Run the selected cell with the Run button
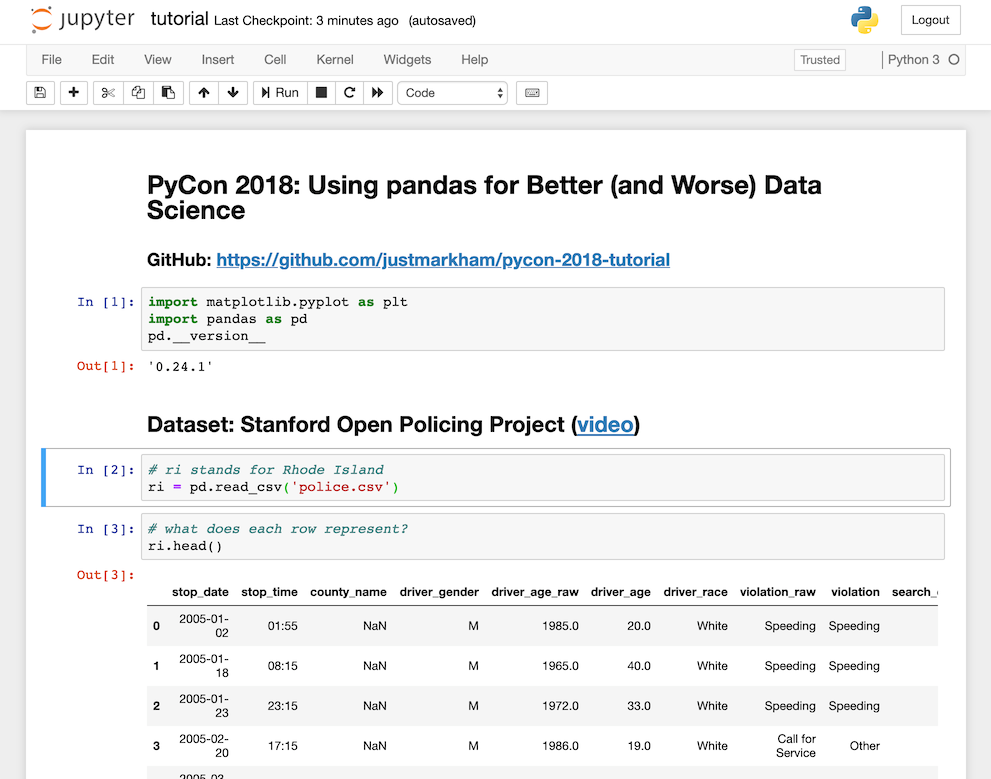The width and height of the screenshot is (991, 779). point(279,92)
